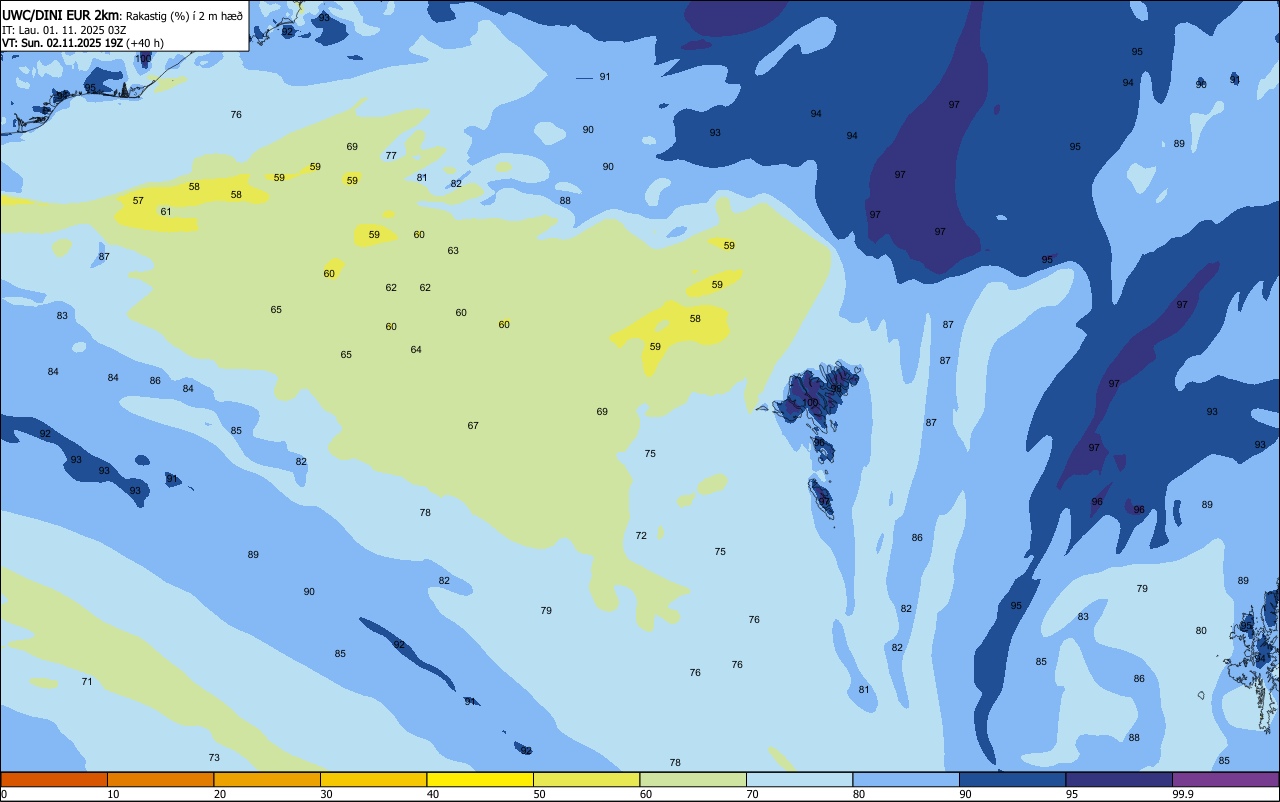
Task: Pick the pale green 60–70 legend swatch
Action: tap(693, 779)
